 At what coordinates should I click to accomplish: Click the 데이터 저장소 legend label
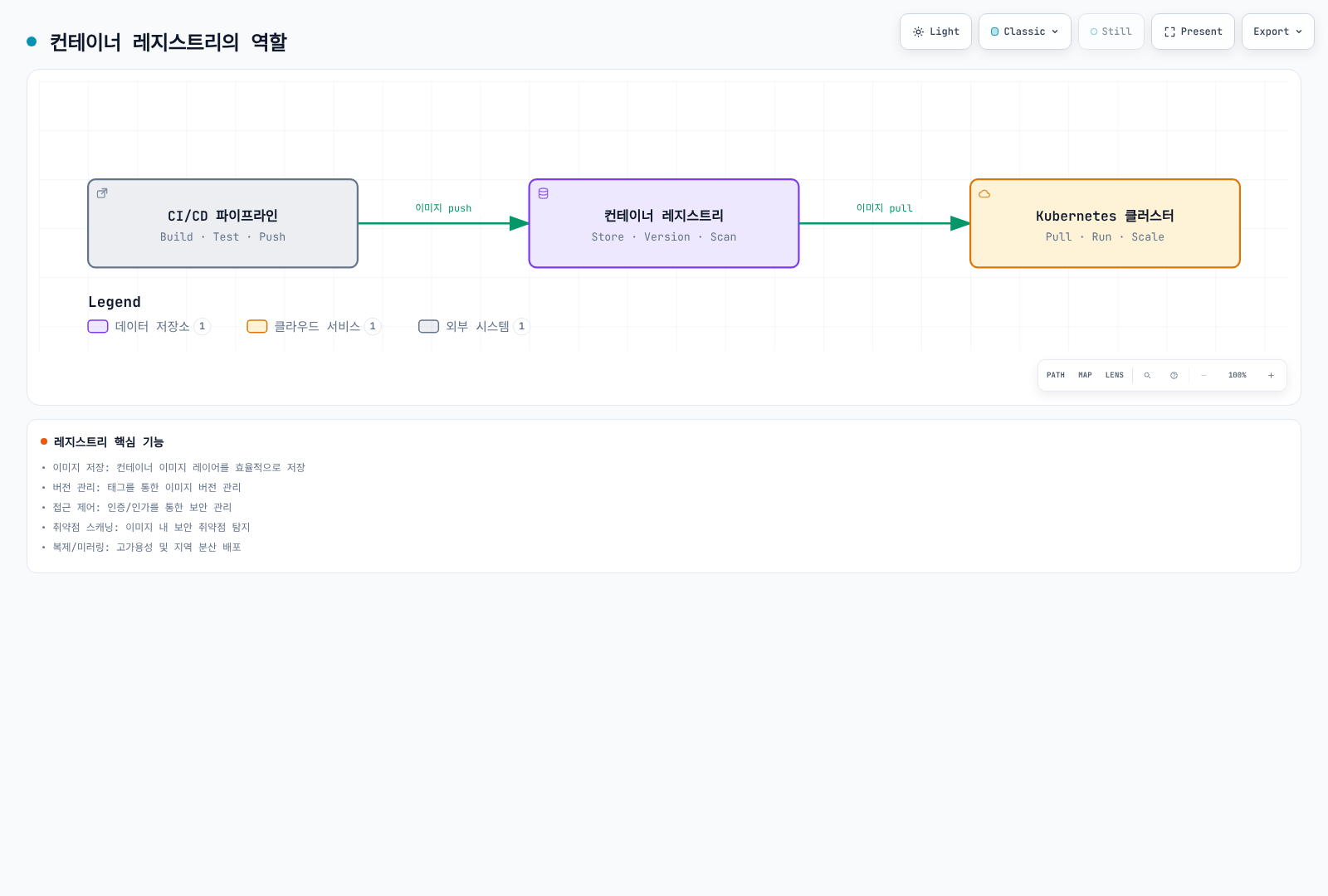152,326
